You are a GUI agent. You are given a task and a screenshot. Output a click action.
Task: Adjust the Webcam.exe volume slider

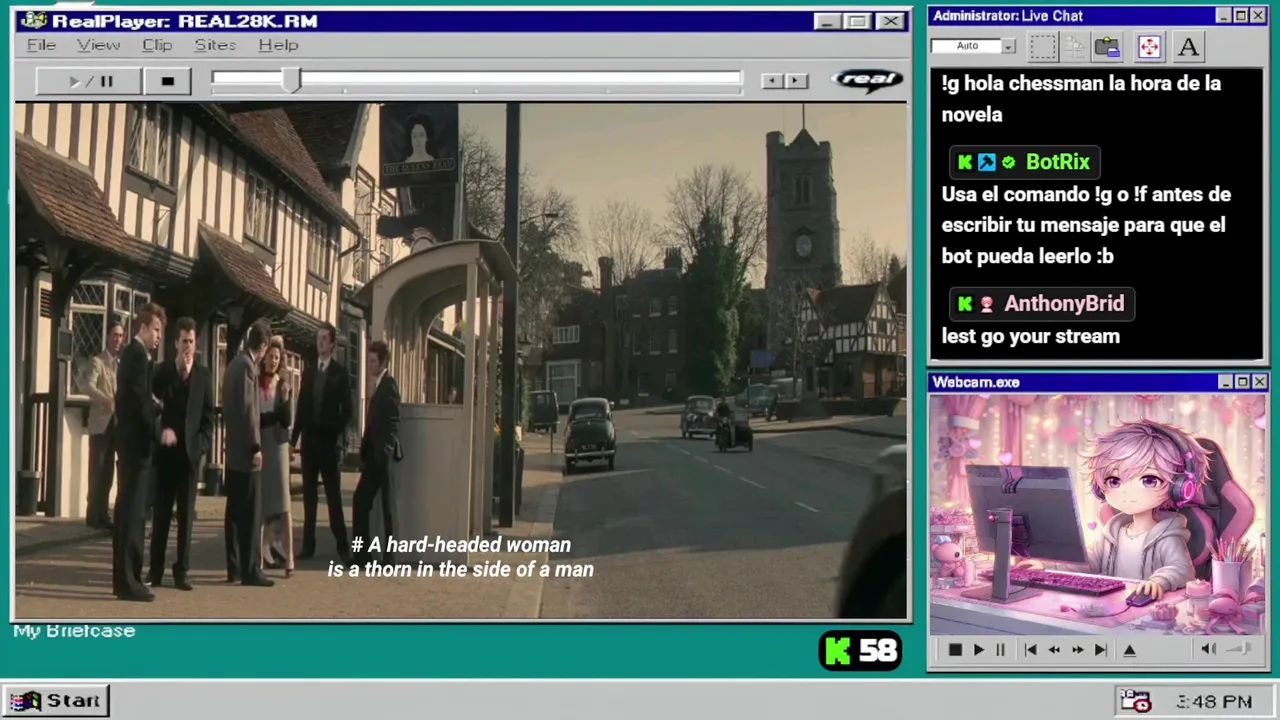point(1239,649)
